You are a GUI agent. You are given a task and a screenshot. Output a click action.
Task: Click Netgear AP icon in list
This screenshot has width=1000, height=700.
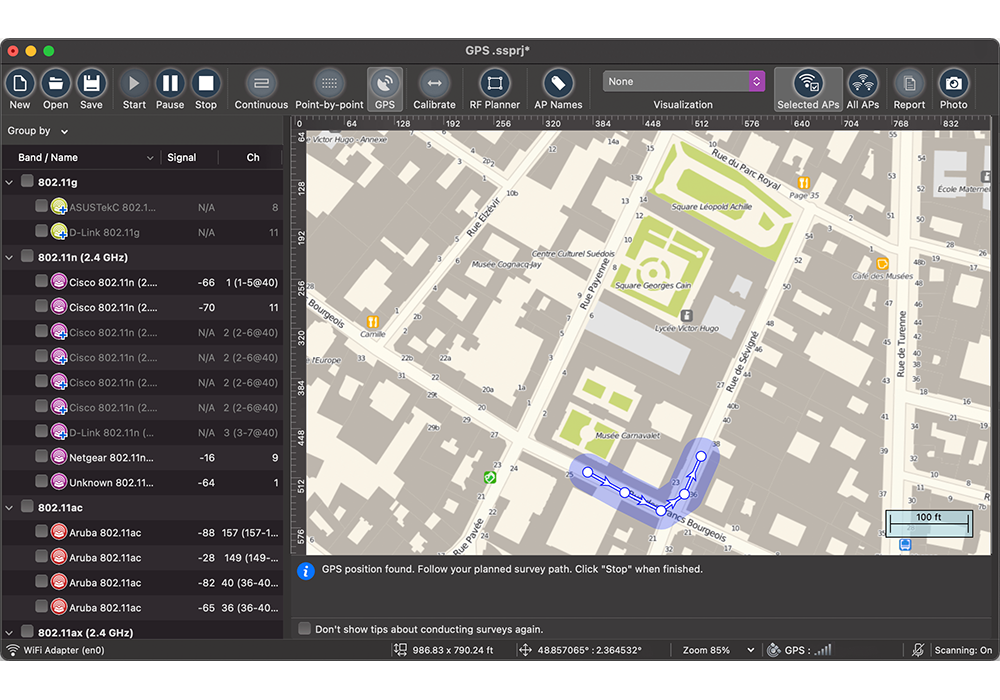click(x=59, y=456)
